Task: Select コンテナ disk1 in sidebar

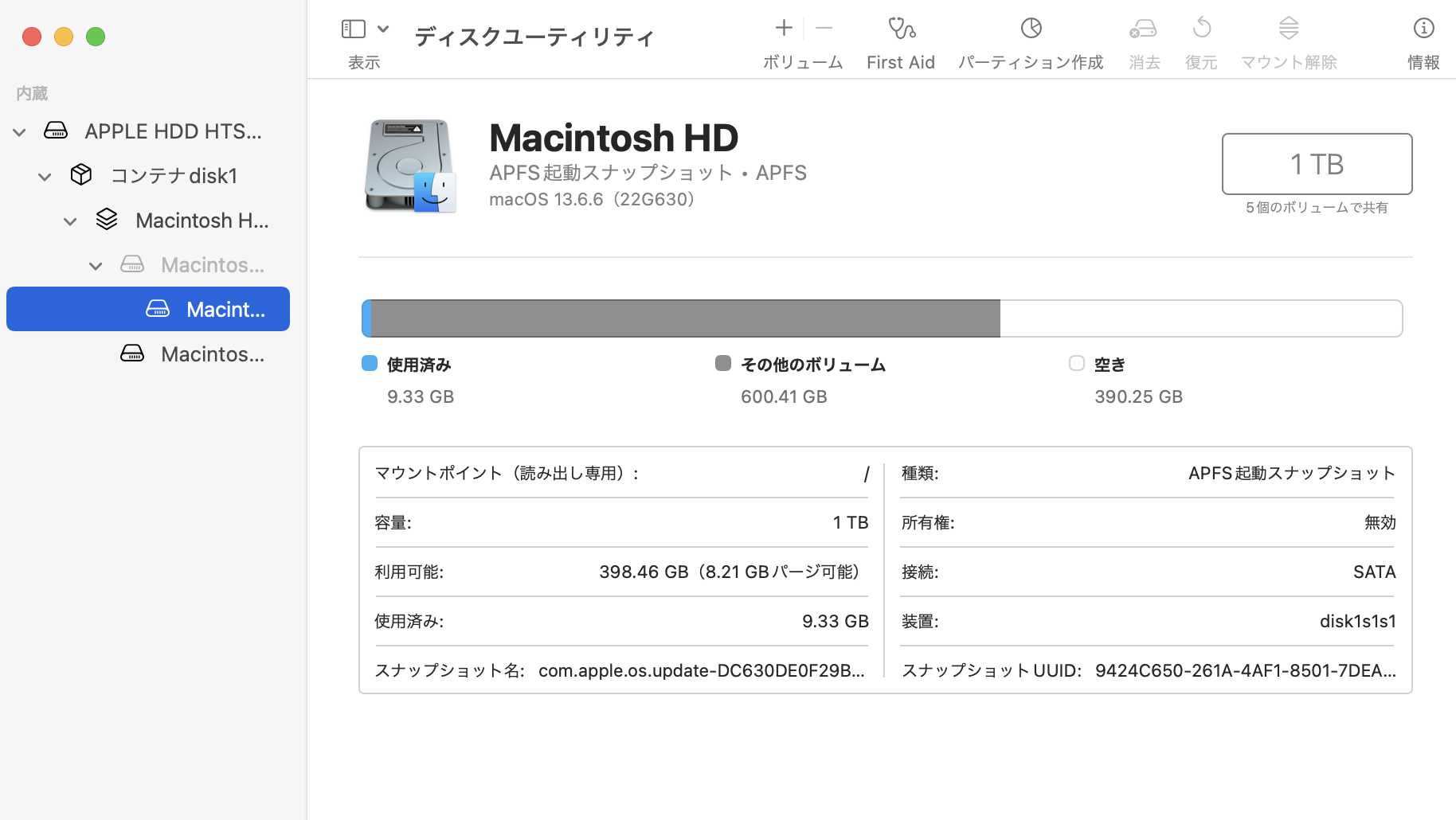Action: coord(148,175)
